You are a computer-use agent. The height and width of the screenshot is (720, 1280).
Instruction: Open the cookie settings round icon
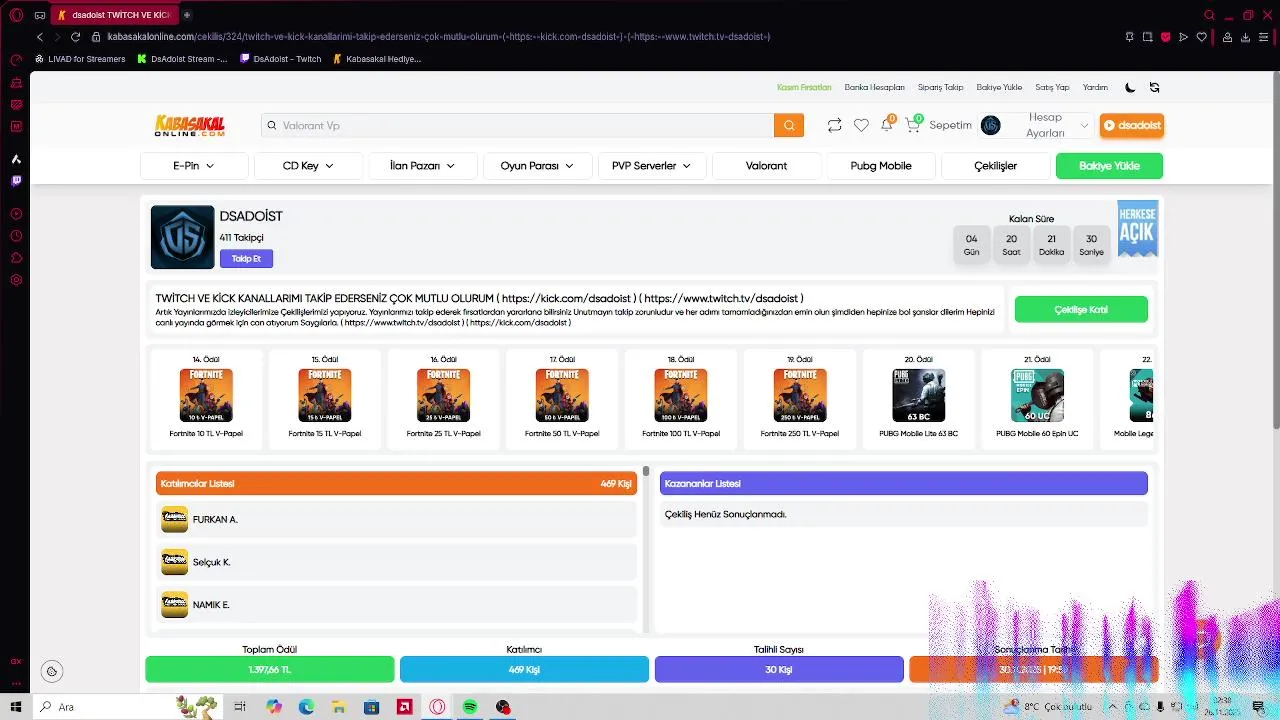pos(52,672)
